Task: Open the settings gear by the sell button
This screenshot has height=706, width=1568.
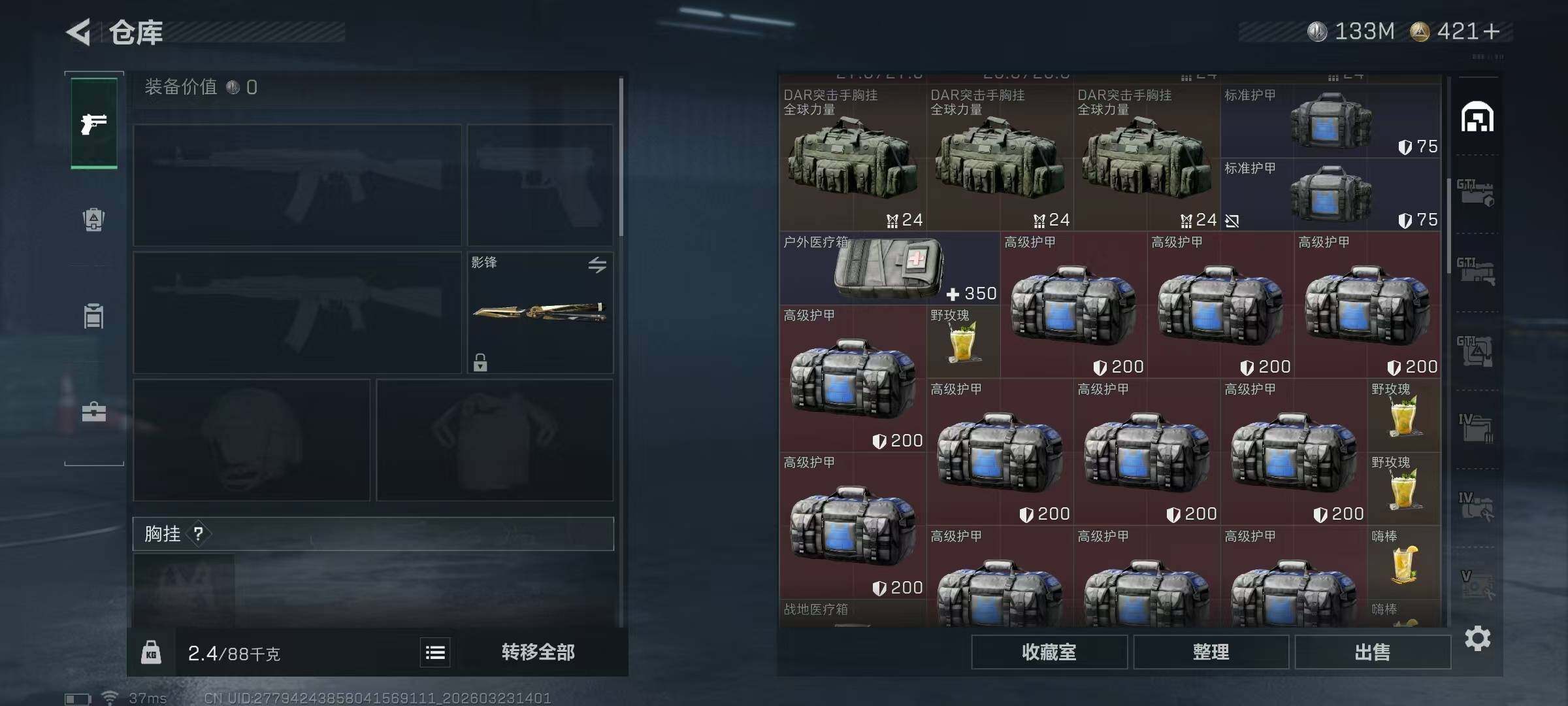Action: 1477,638
